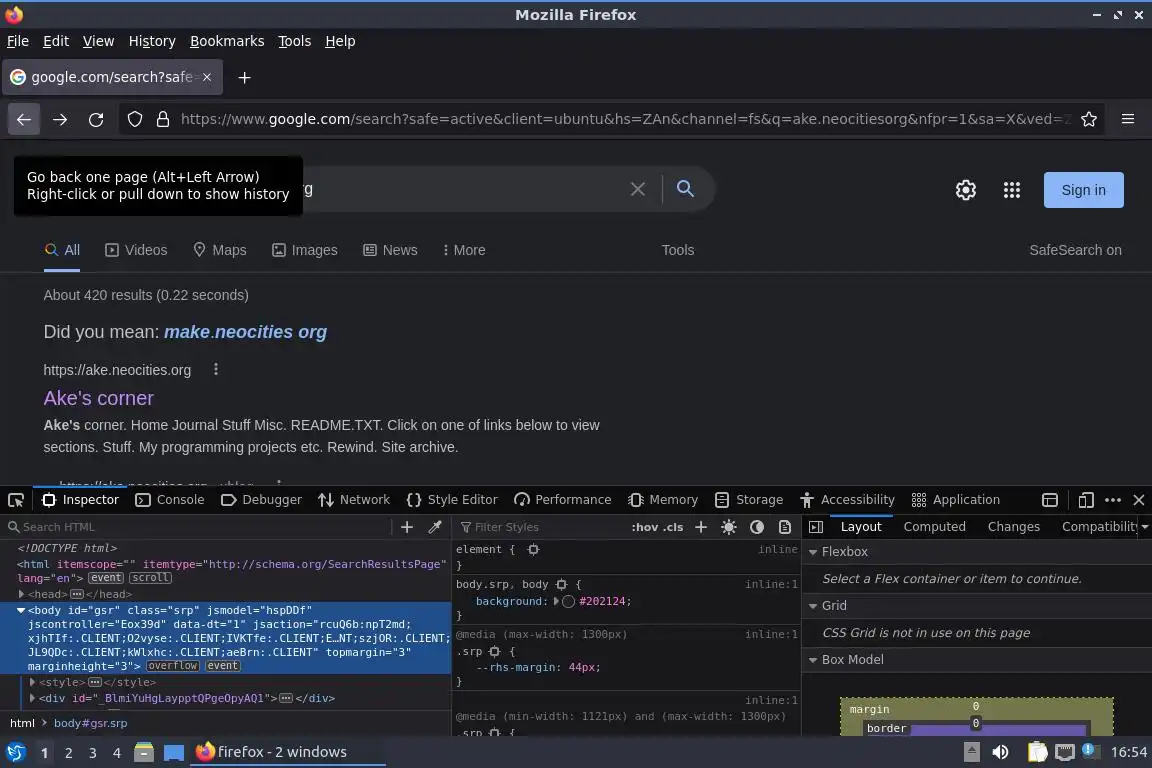Viewport: 1152px width, 768px height.
Task: Open tracking protection shield icon
Action: (x=135, y=119)
